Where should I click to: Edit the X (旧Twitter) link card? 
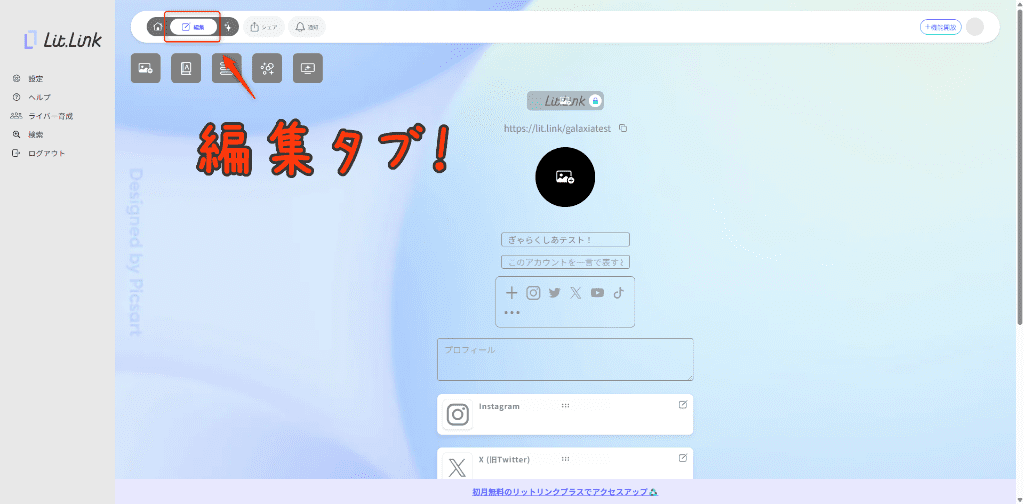click(x=683, y=458)
